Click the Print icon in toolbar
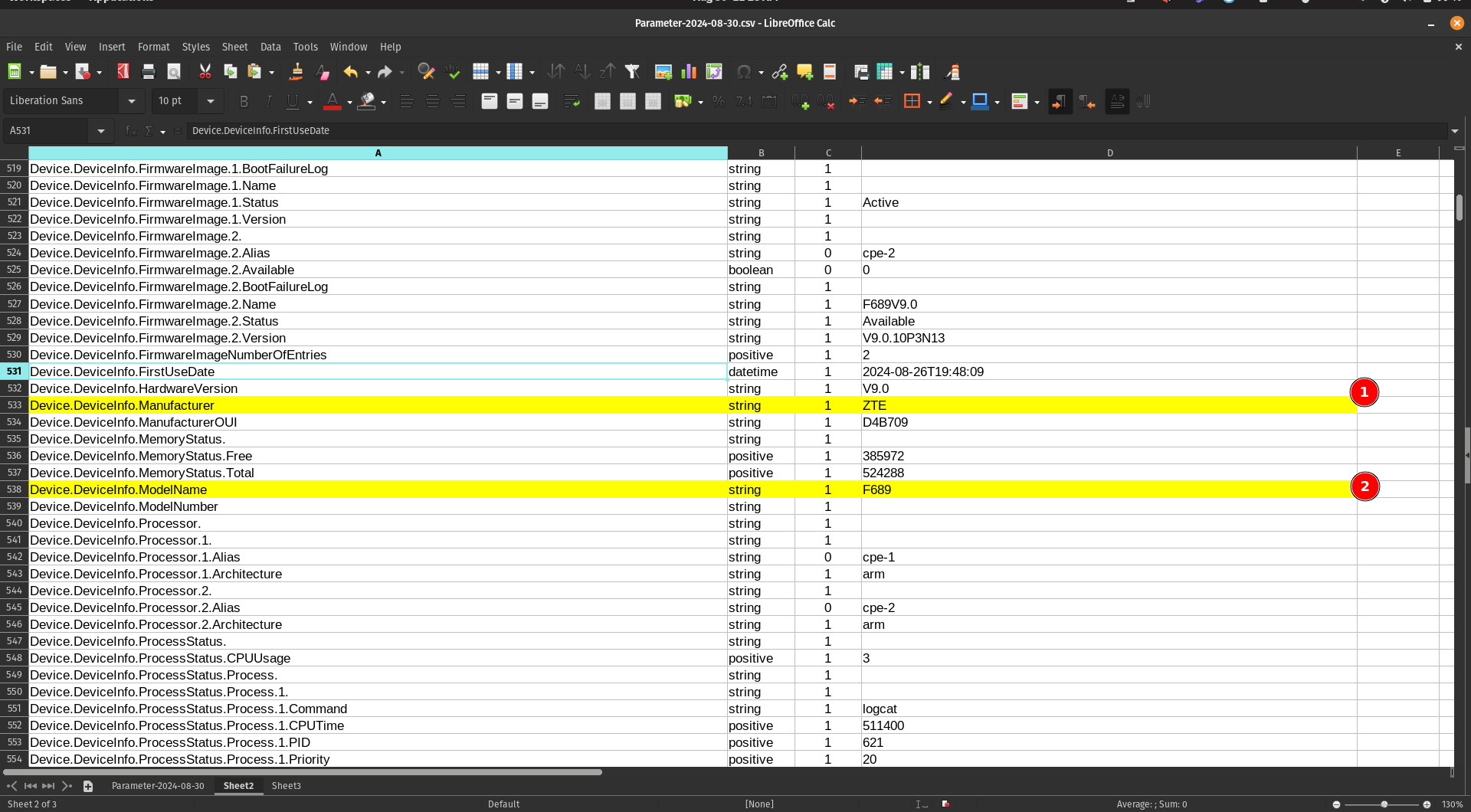The image size is (1471, 812). 149,72
